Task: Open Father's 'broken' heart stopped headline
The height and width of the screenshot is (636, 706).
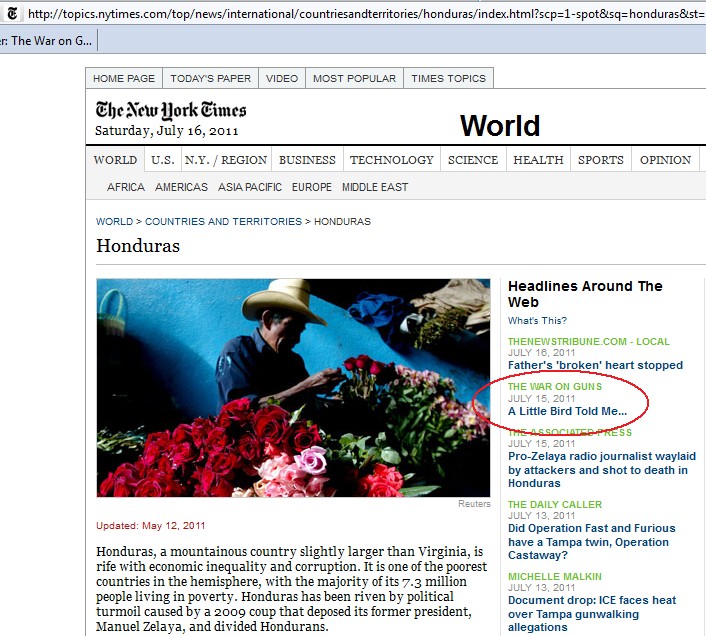Action: coord(595,365)
